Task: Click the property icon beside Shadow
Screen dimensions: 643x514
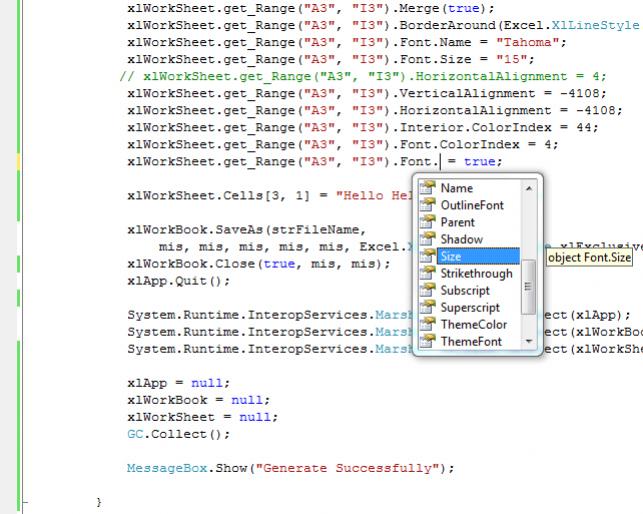Action: [x=427, y=238]
